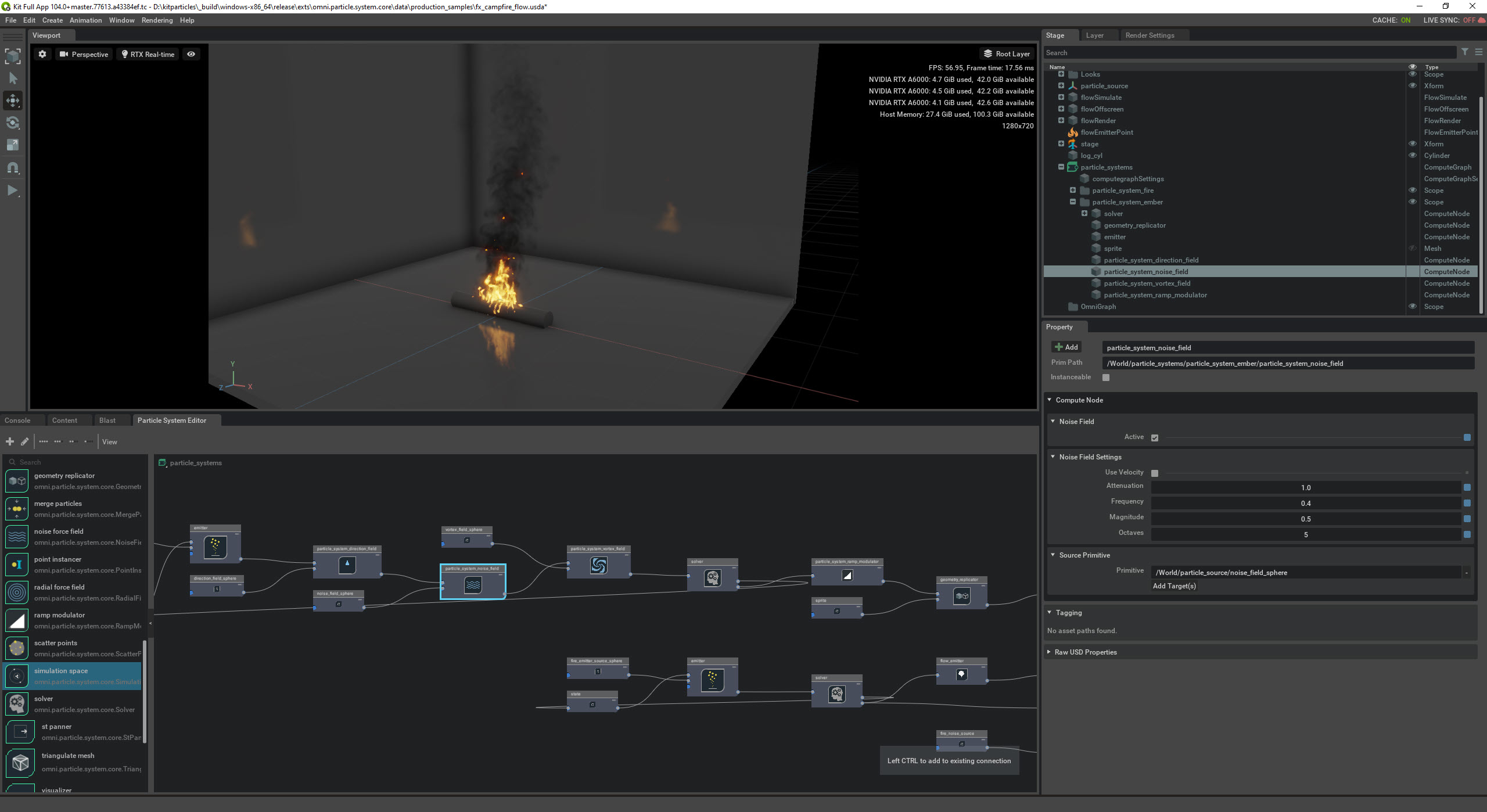This screenshot has width=1487, height=812.
Task: Click the Add Target(s) button
Action: (x=1174, y=586)
